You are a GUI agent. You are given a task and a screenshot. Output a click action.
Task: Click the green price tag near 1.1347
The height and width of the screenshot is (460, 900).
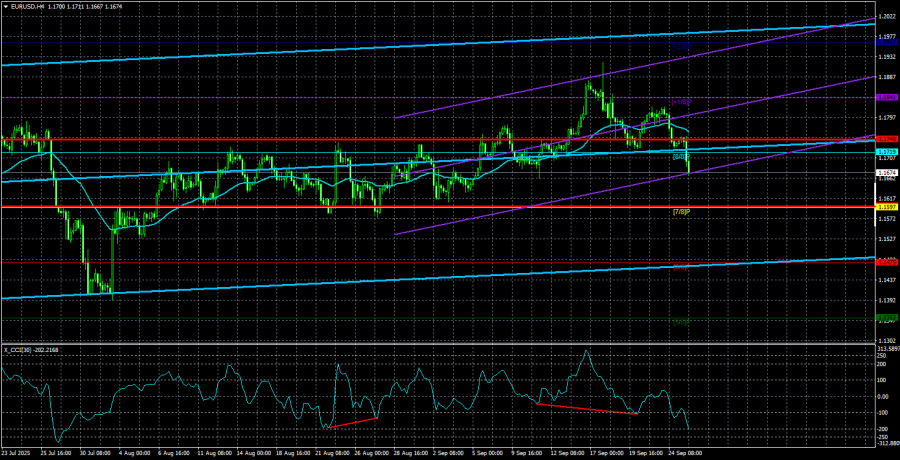pyautogui.click(x=886, y=319)
